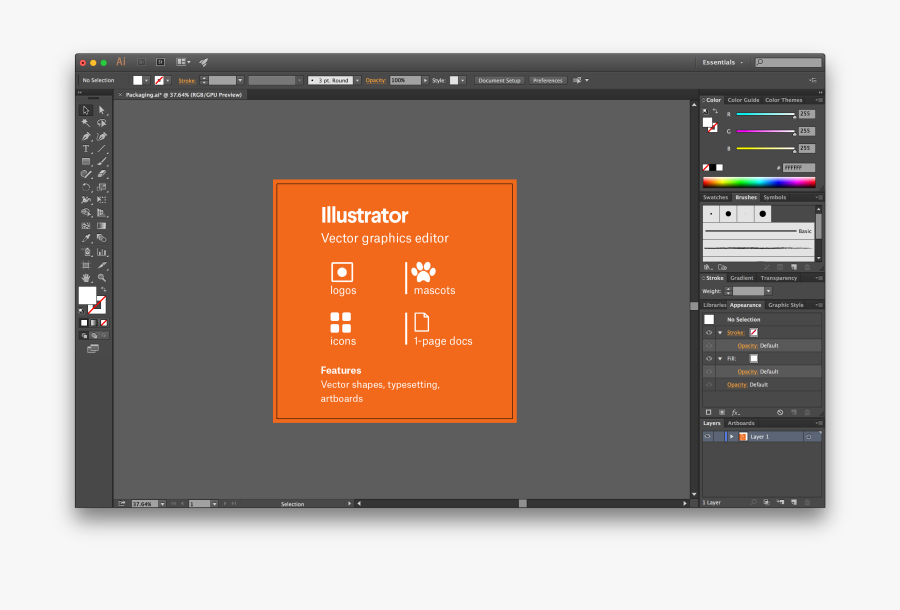Toggle the Fill visibility in the Appearance panel
Screen dimensions: 900x610
click(709, 358)
